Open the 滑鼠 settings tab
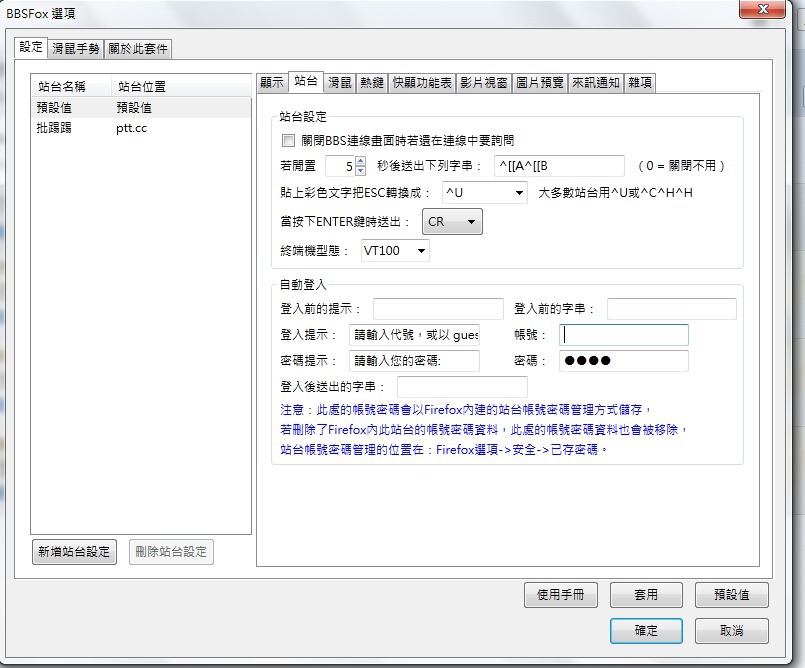805x668 pixels. pos(339,83)
